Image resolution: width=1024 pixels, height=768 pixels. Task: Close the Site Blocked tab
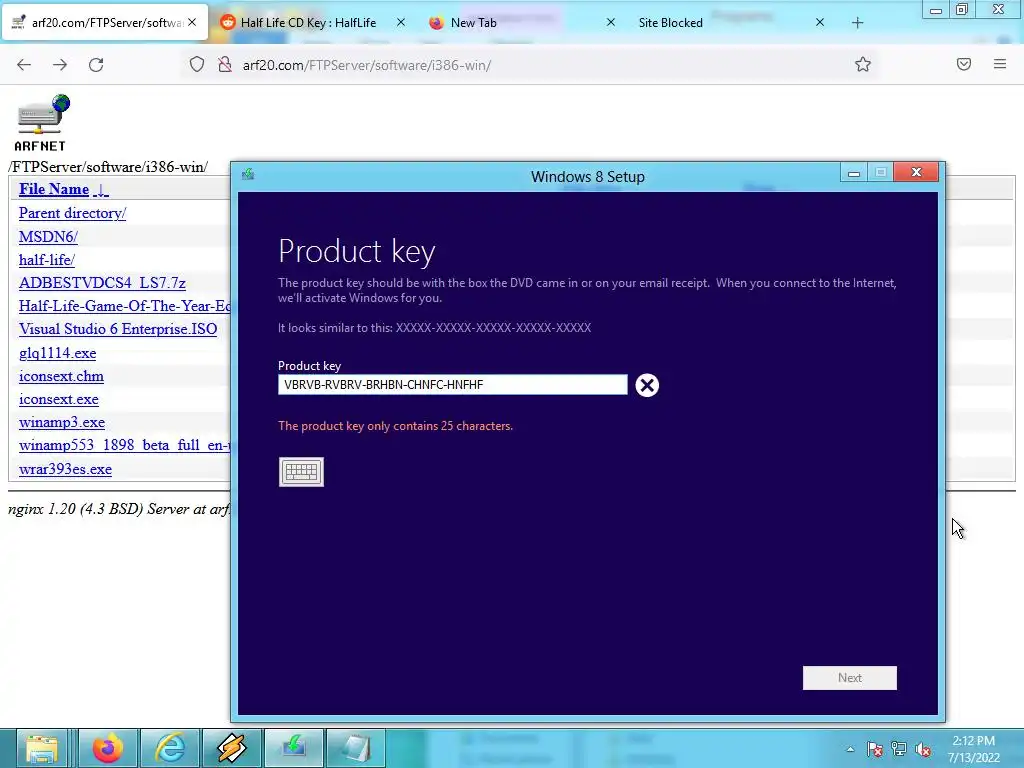pyautogui.click(x=820, y=22)
